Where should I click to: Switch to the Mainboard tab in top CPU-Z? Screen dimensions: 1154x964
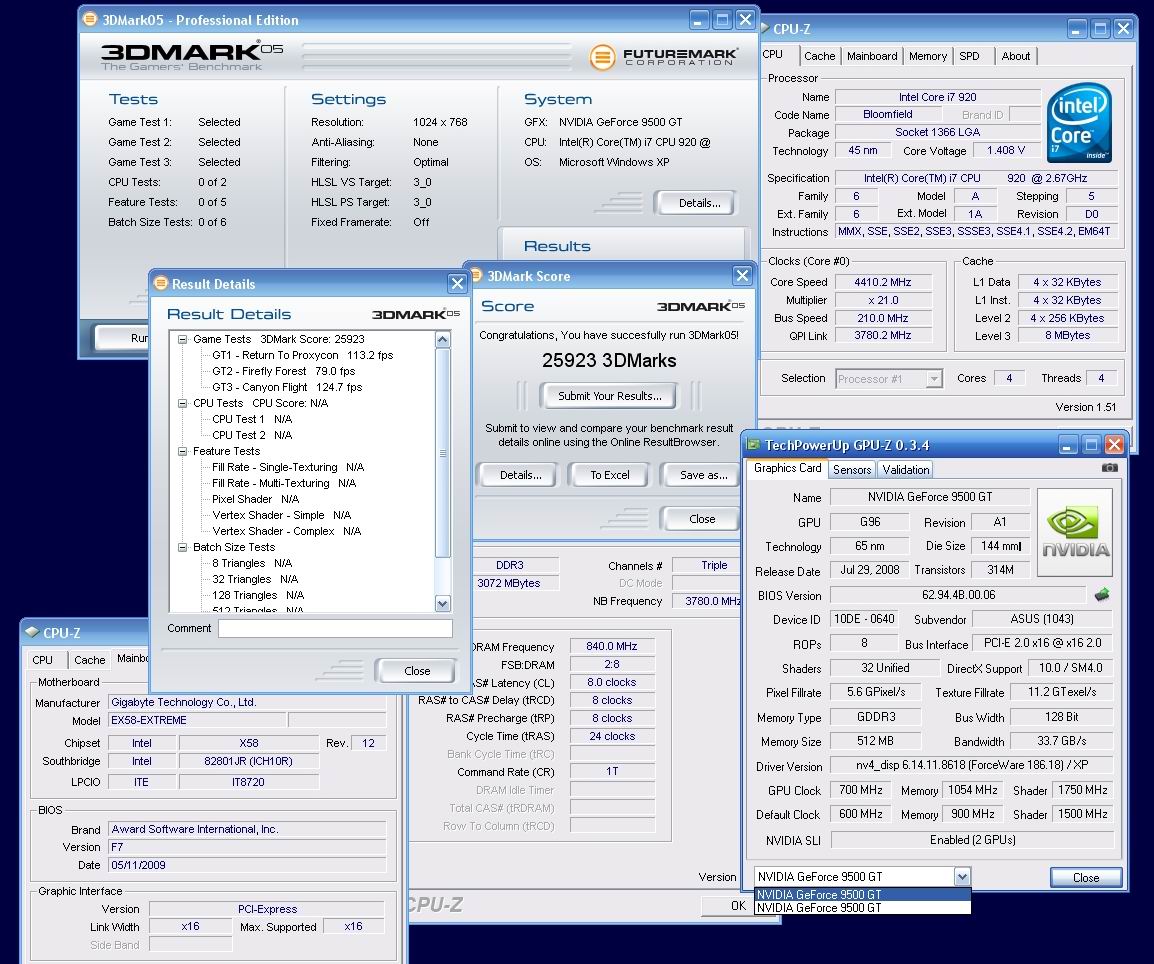coord(872,56)
